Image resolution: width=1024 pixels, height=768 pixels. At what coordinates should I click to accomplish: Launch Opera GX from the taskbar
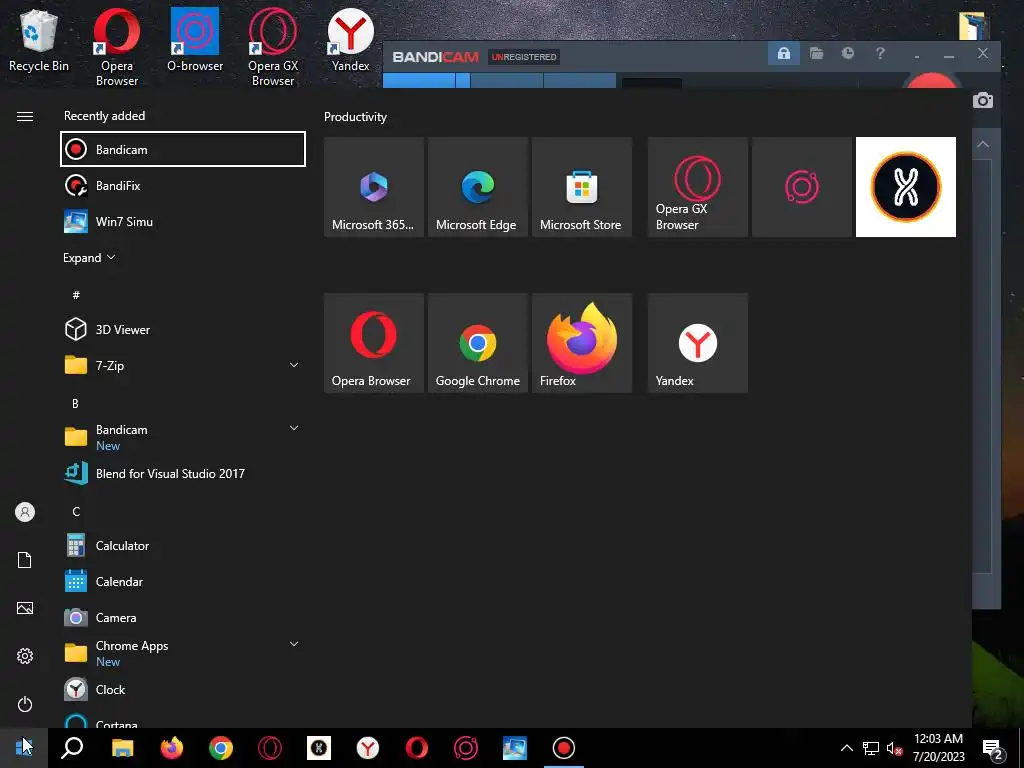[270, 748]
